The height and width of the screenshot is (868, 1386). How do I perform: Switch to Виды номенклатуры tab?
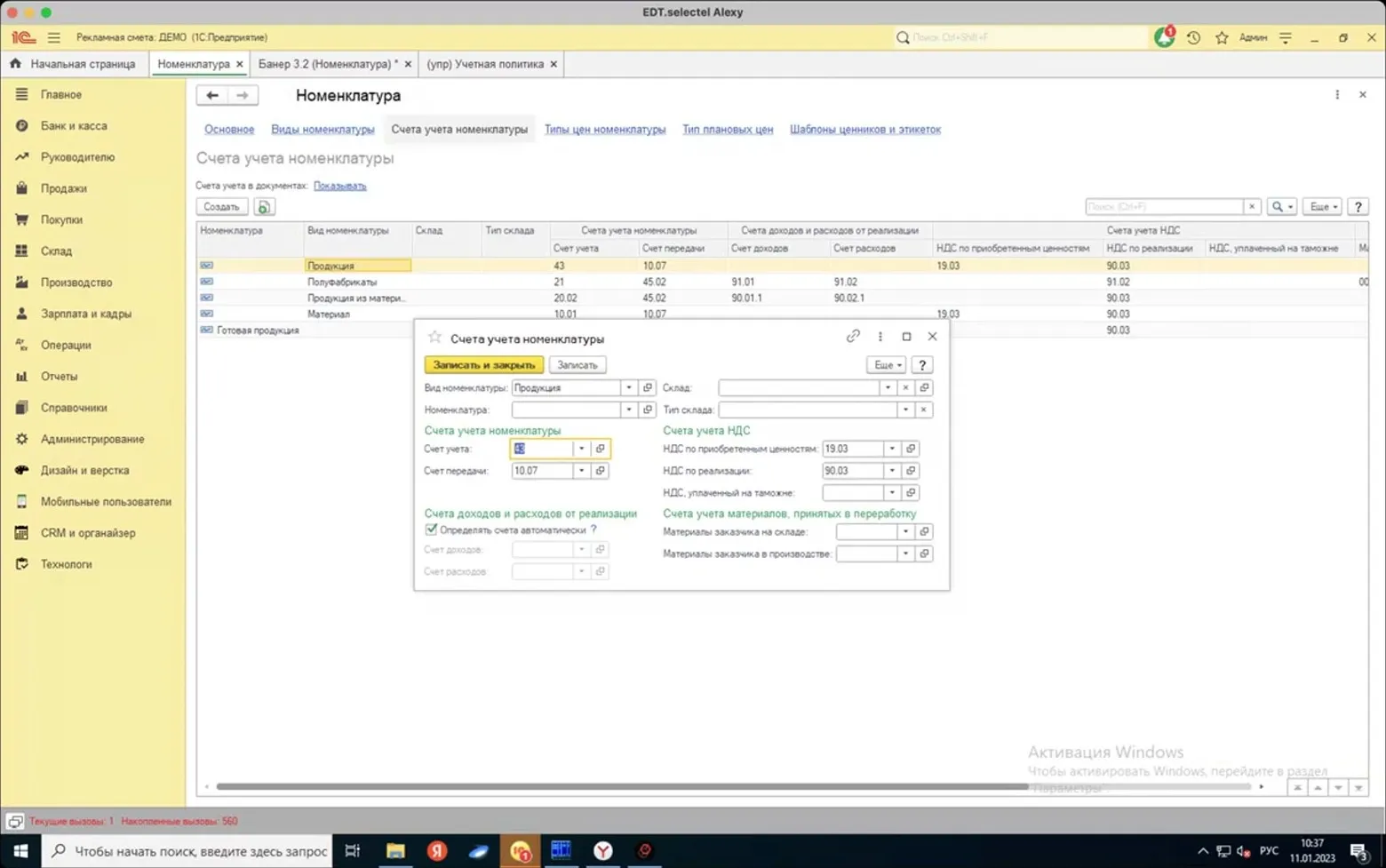323,130
